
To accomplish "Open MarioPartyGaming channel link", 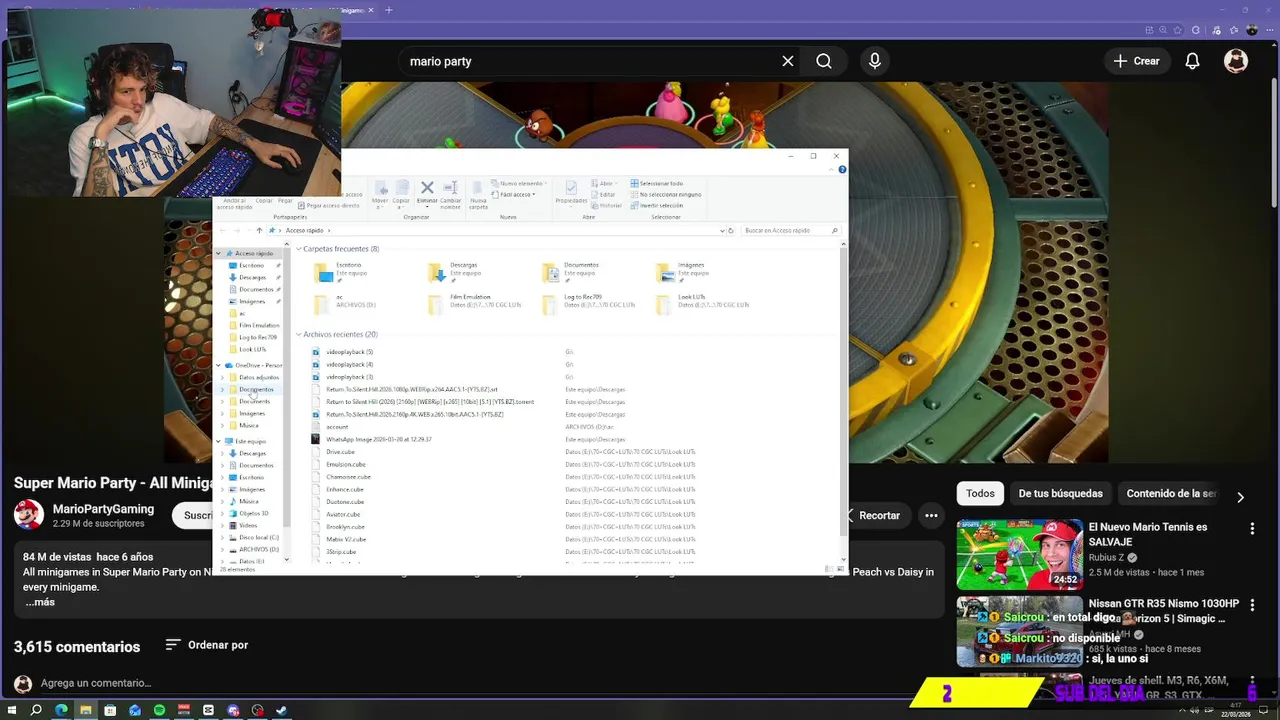I will (103, 509).
